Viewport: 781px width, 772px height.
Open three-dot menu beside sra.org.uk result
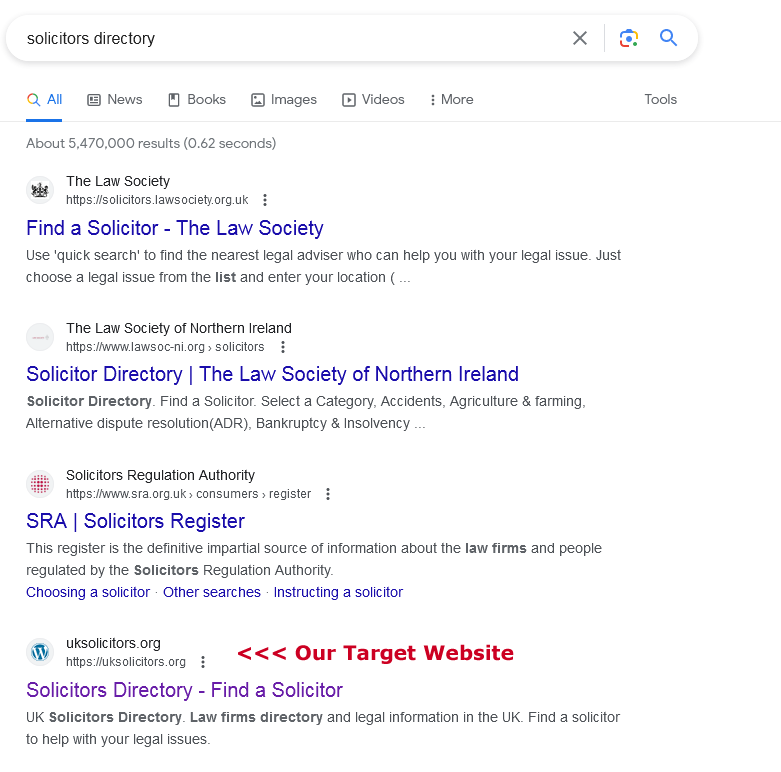328,494
